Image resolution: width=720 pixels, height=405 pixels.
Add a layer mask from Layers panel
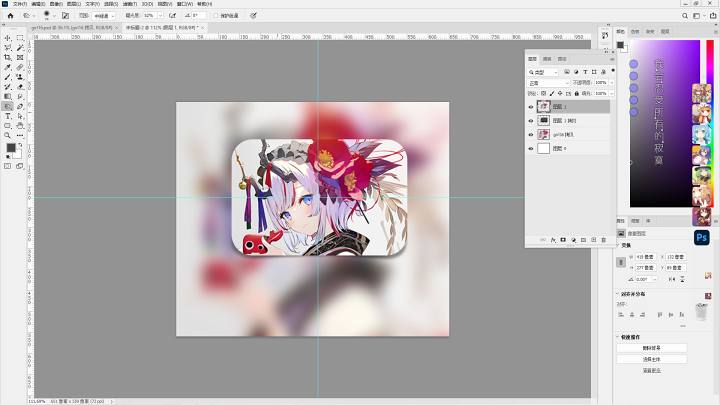563,240
